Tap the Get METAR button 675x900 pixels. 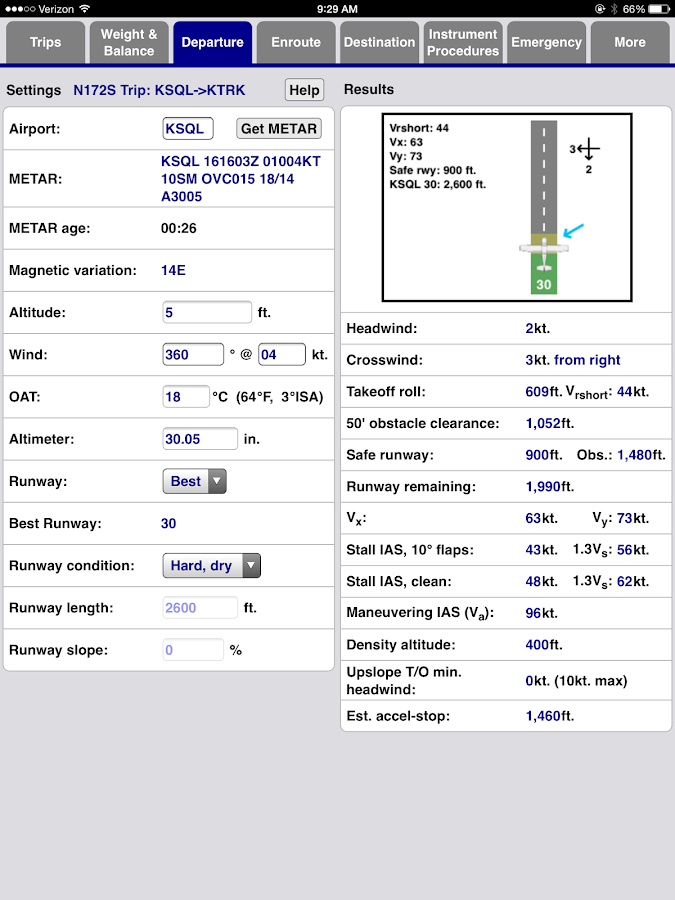pyautogui.click(x=279, y=129)
